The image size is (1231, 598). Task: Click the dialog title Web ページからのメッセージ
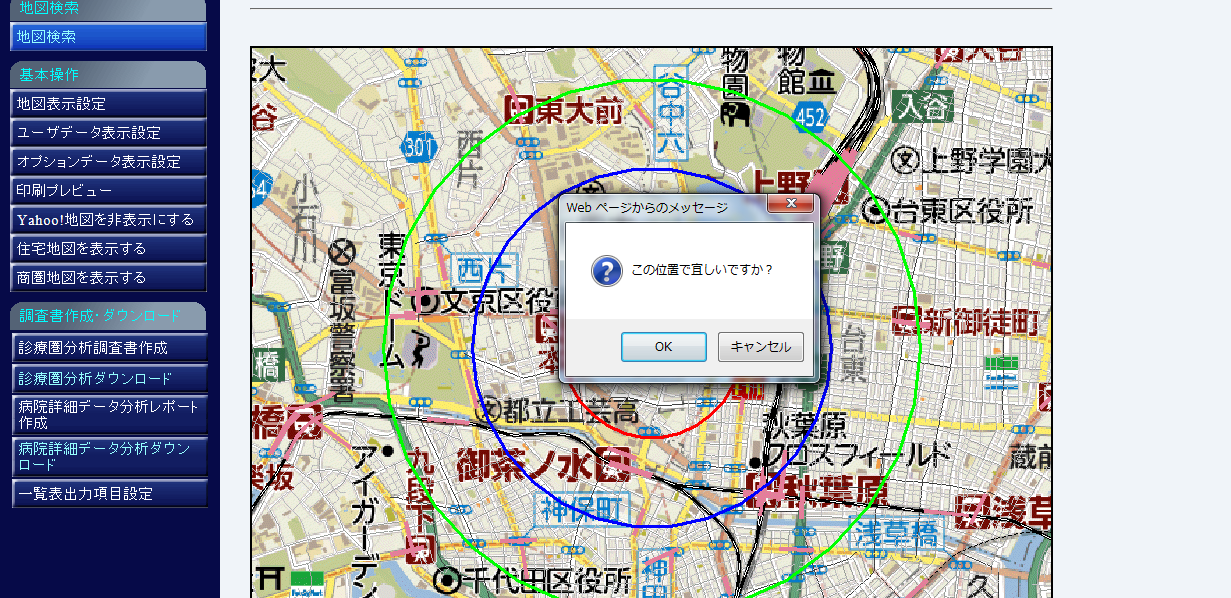tap(647, 208)
